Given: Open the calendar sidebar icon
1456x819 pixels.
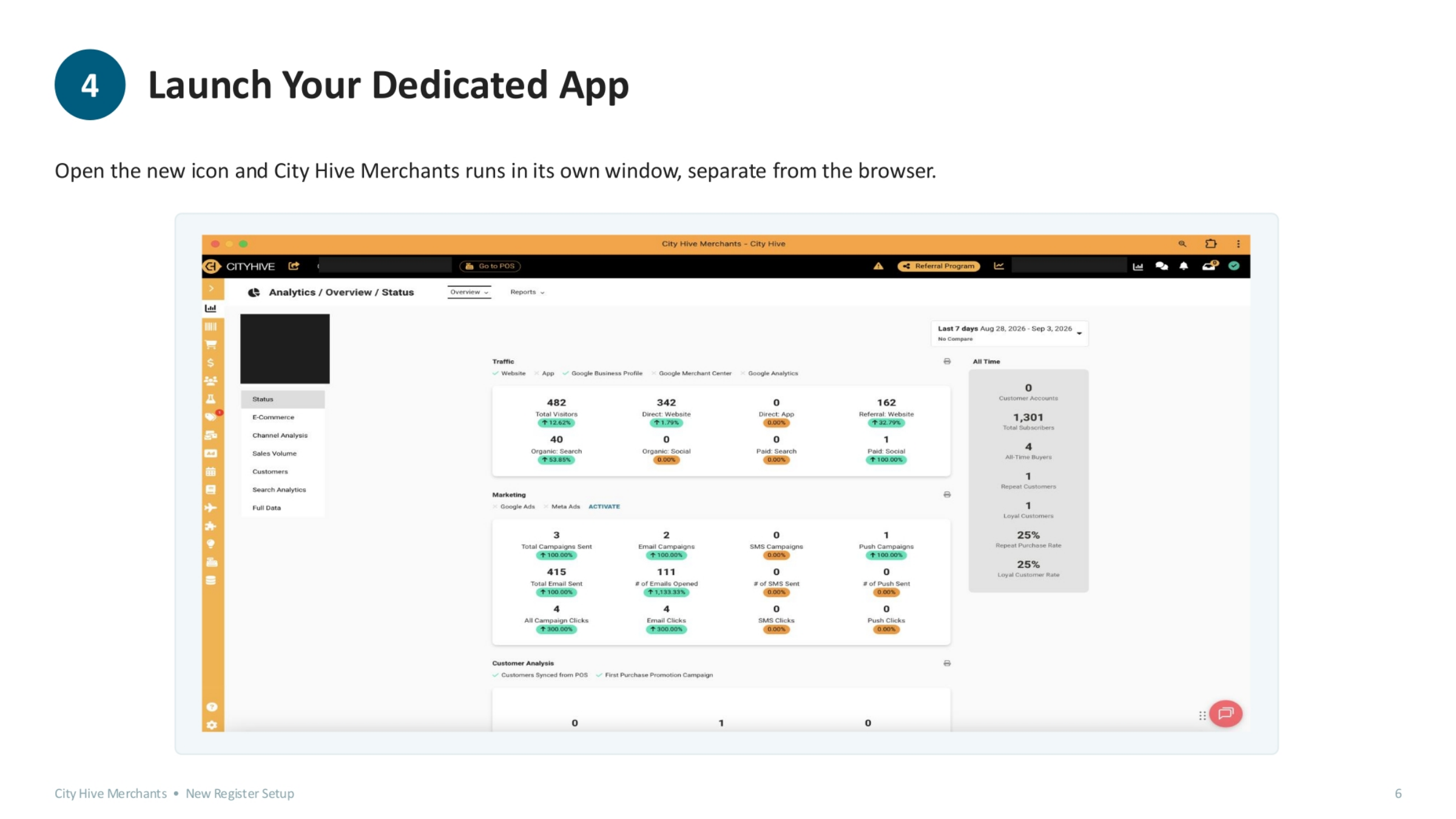Looking at the screenshot, I should 211,471.
